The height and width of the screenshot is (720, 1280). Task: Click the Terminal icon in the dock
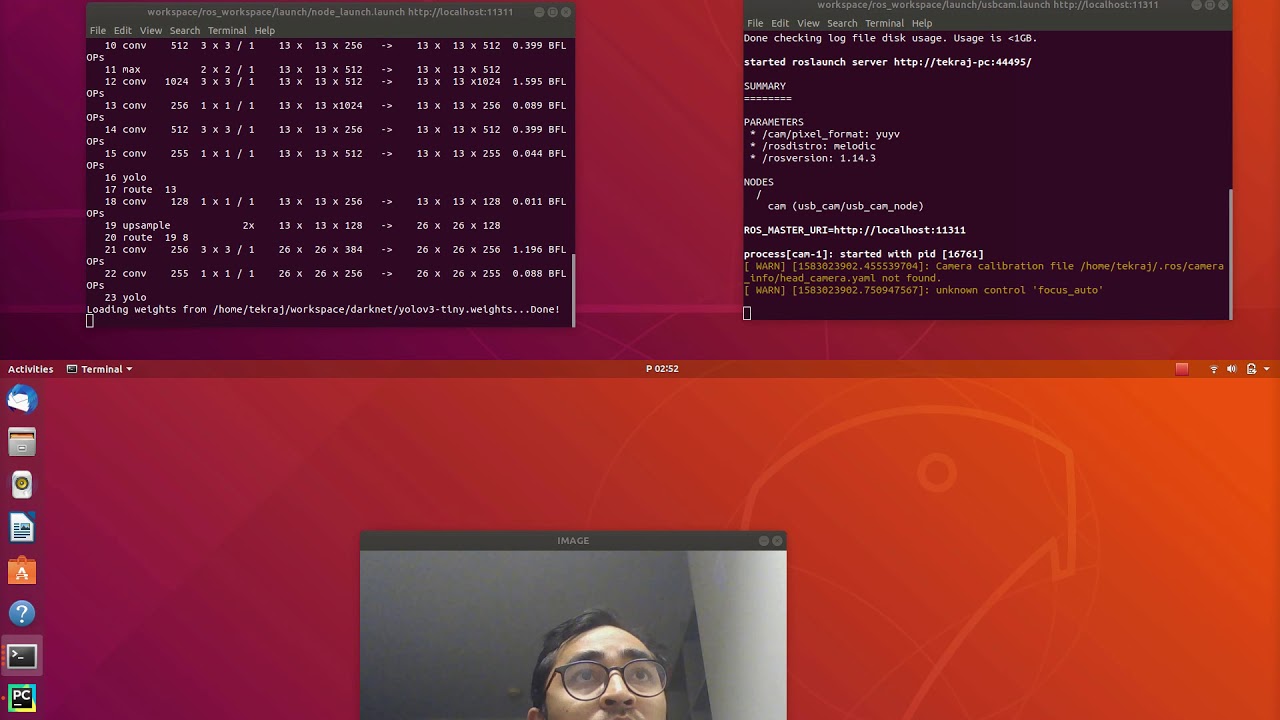click(x=22, y=656)
